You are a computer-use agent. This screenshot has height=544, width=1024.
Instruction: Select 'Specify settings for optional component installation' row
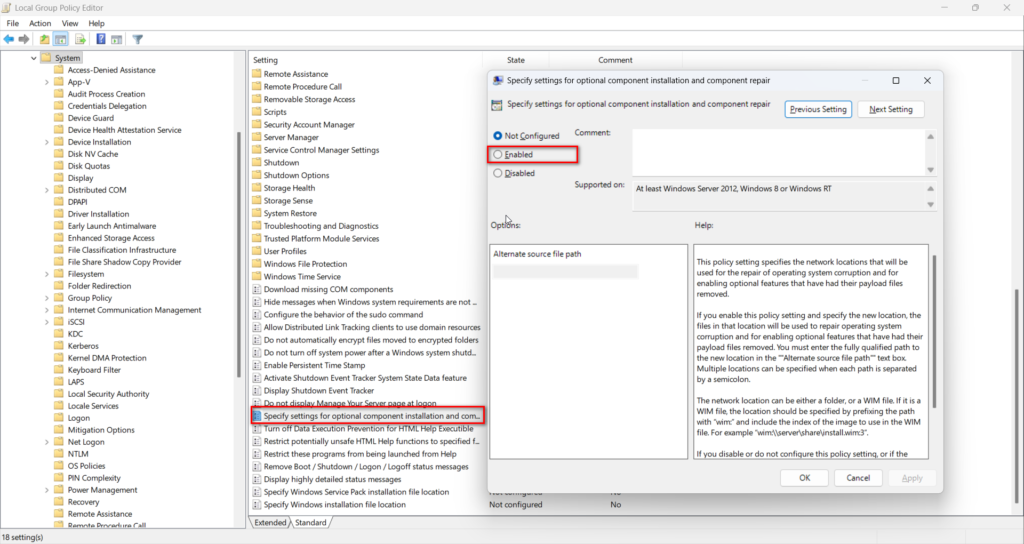pyautogui.click(x=367, y=416)
